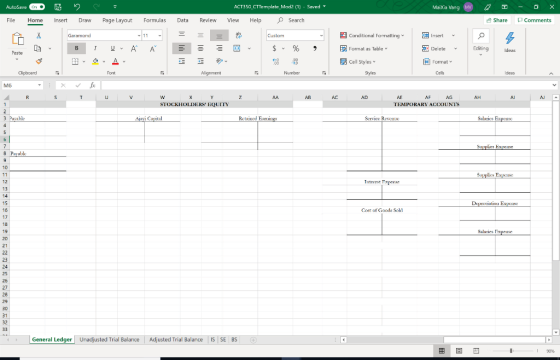Click Increase Indent icon

tap(200, 61)
